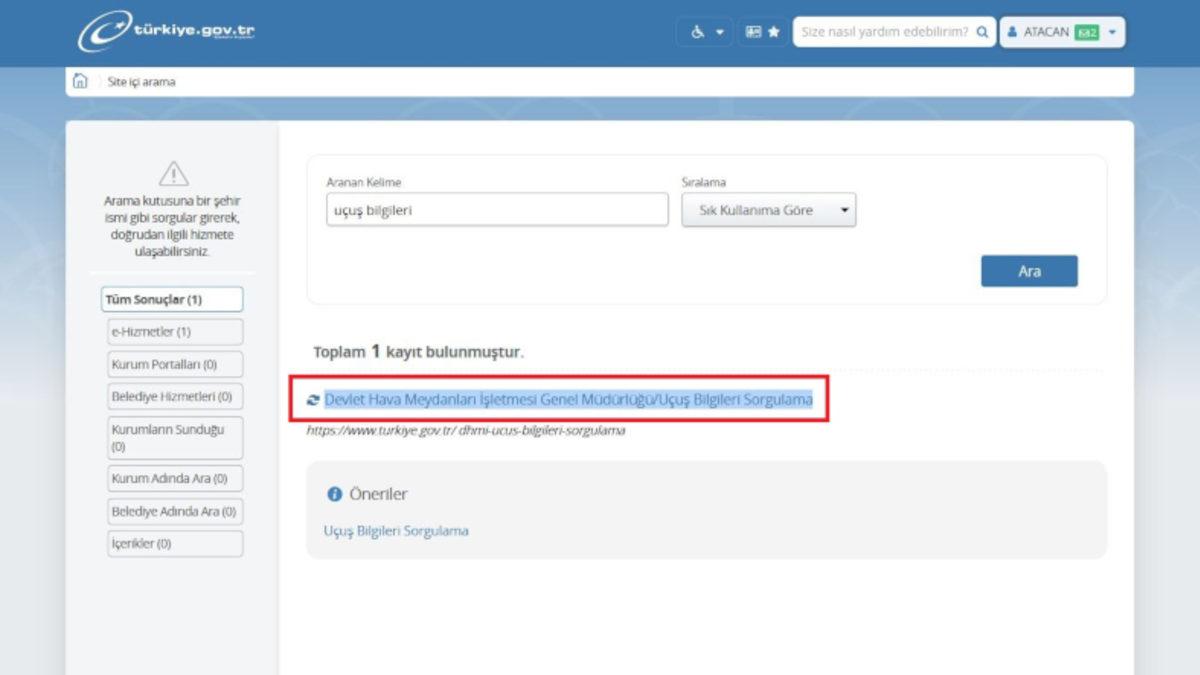Select the Belediye Hizmetleri filter
This screenshot has height=675, width=1200.
click(x=174, y=397)
